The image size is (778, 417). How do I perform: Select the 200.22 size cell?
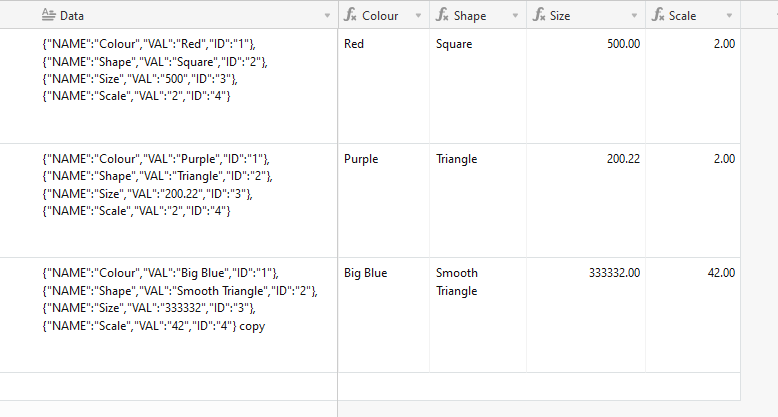click(586, 201)
